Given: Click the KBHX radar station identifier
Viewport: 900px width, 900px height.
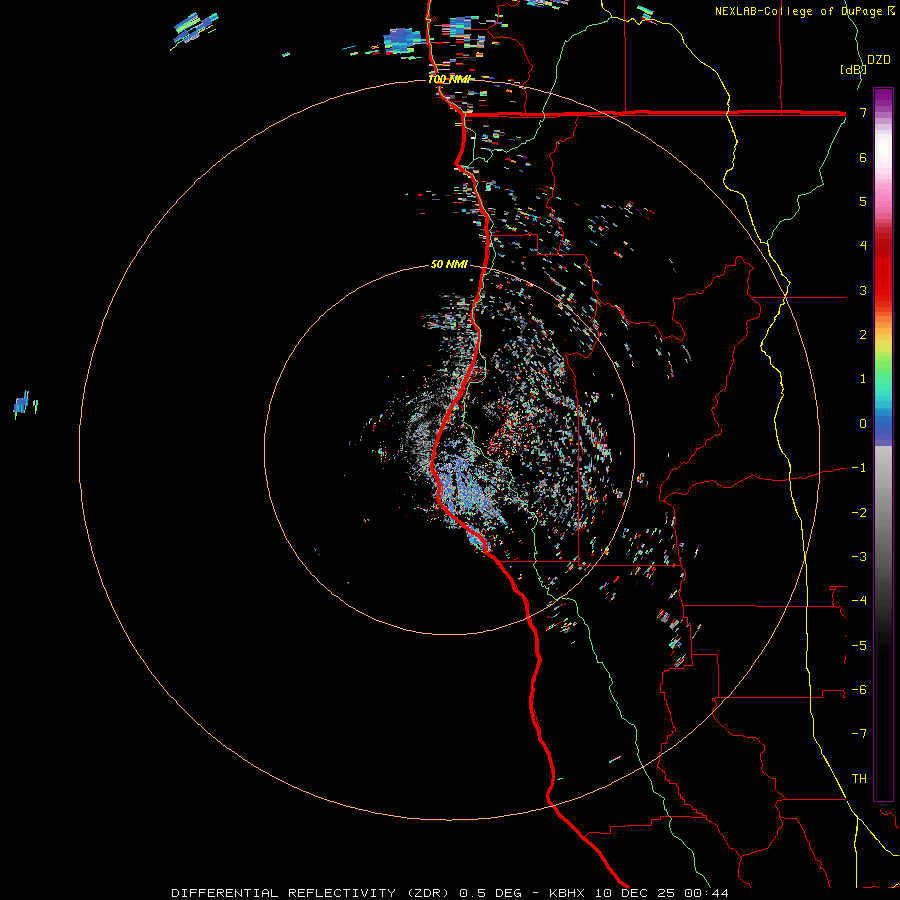Looking at the screenshot, I should coord(567,893).
